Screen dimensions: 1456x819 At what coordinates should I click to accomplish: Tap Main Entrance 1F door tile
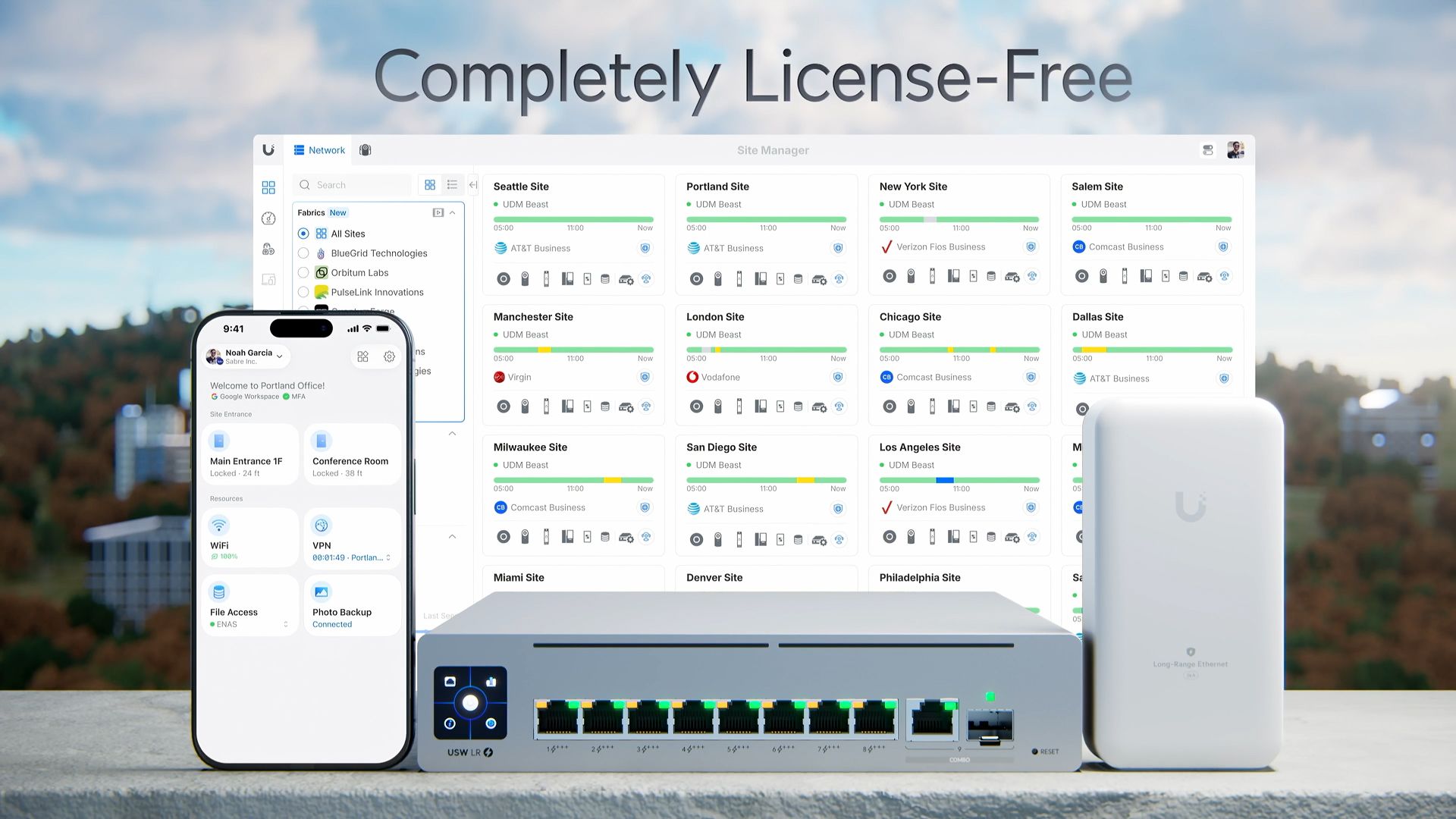click(250, 454)
